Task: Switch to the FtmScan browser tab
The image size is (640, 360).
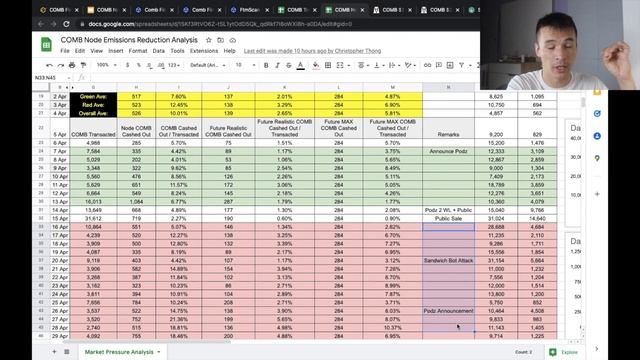Action: point(250,10)
